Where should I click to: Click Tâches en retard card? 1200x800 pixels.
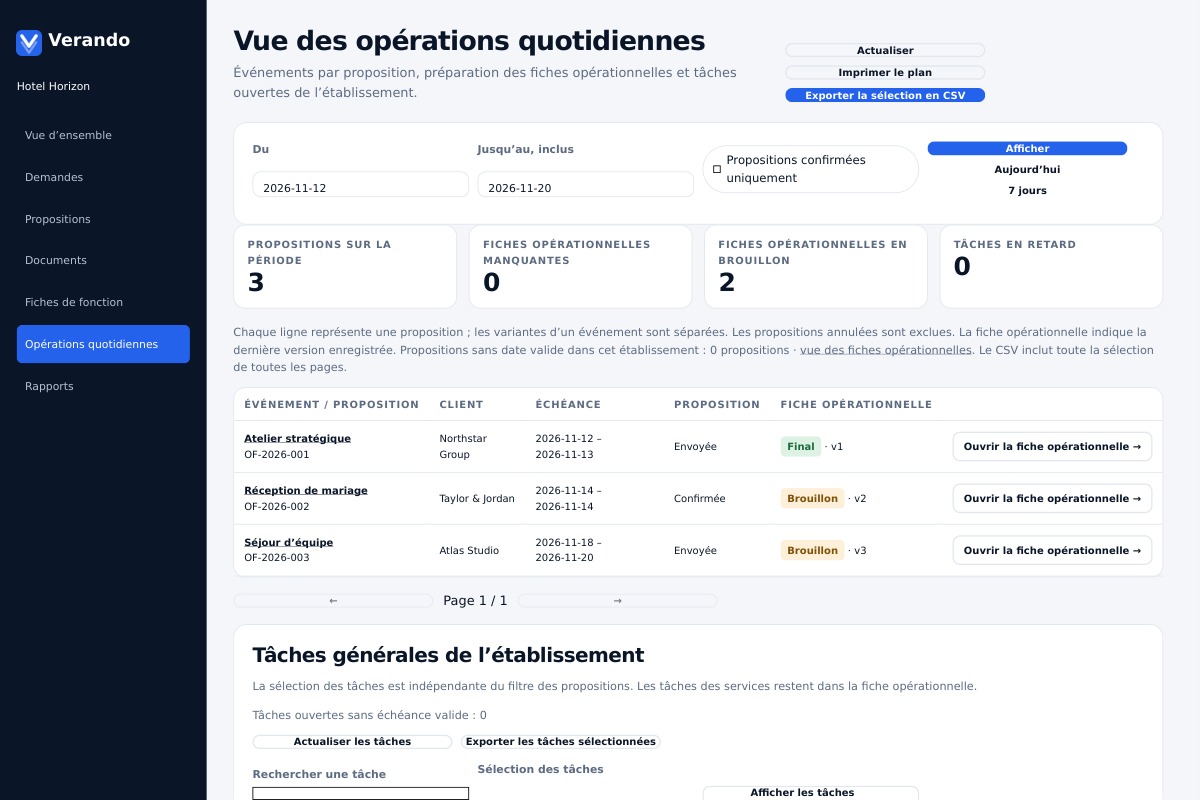point(1051,267)
